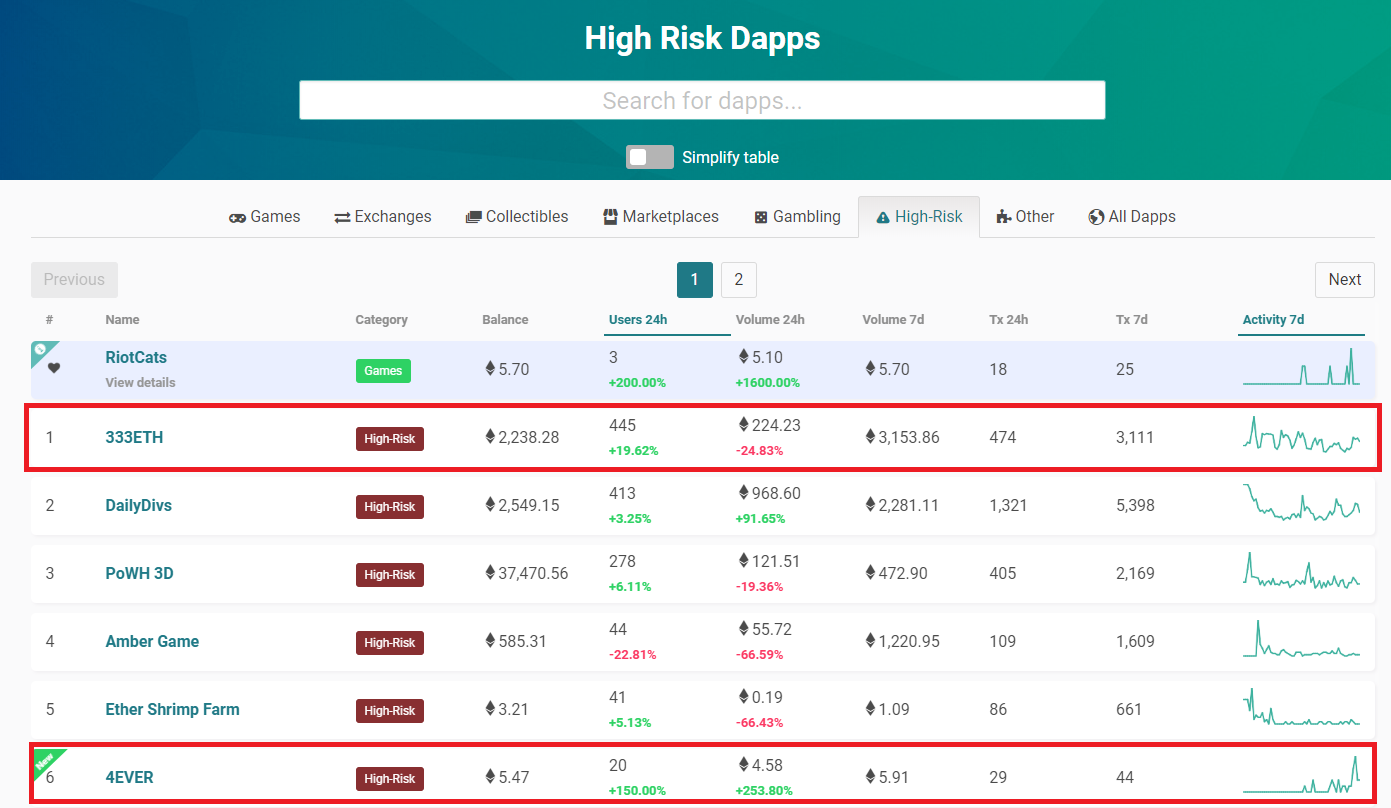The width and height of the screenshot is (1391, 808).
Task: Open the RiotCats dapp name link
Action: [136, 357]
